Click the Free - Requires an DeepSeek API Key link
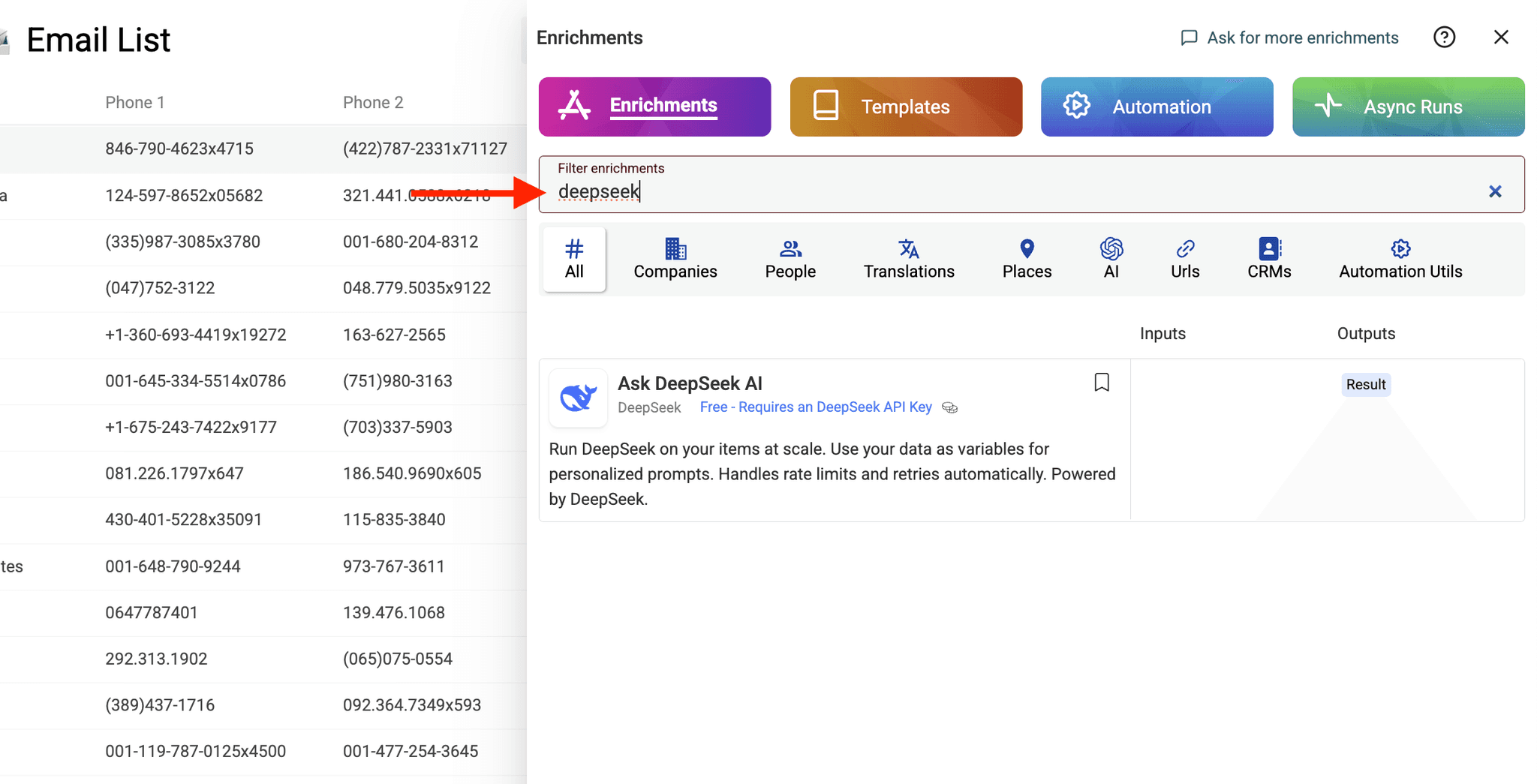 [815, 407]
